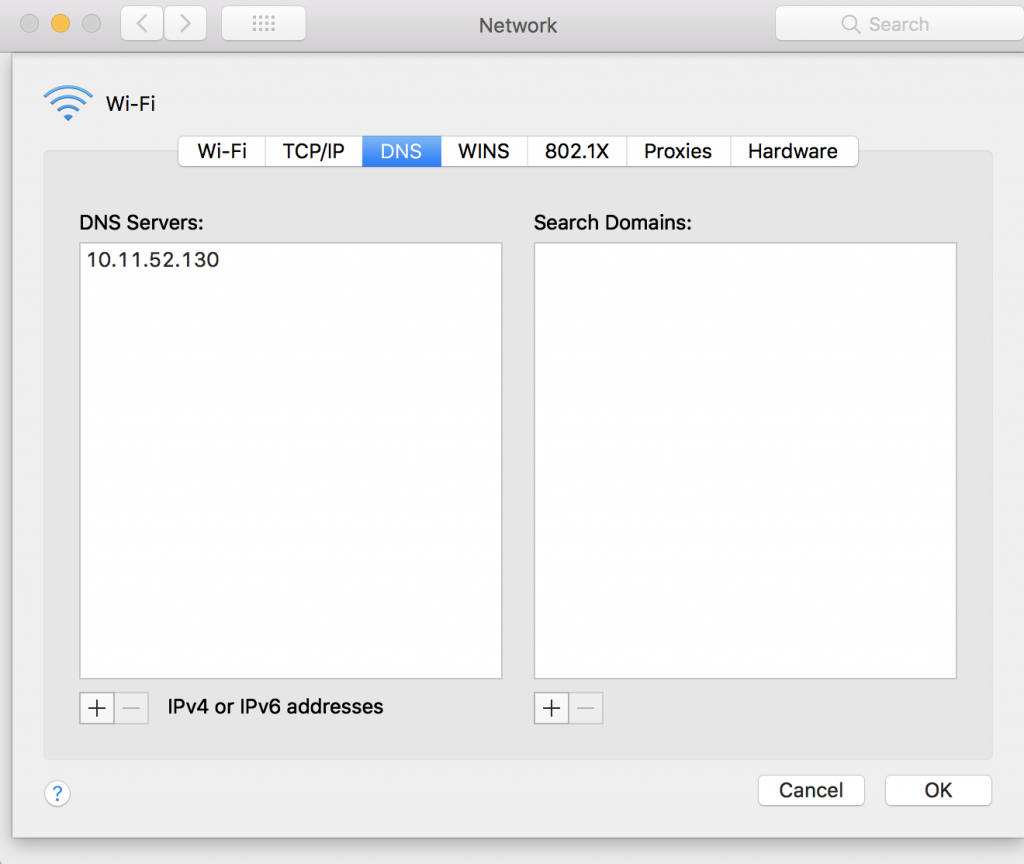Switch to the TCP/IP tab
The image size is (1024, 864).
tap(313, 152)
